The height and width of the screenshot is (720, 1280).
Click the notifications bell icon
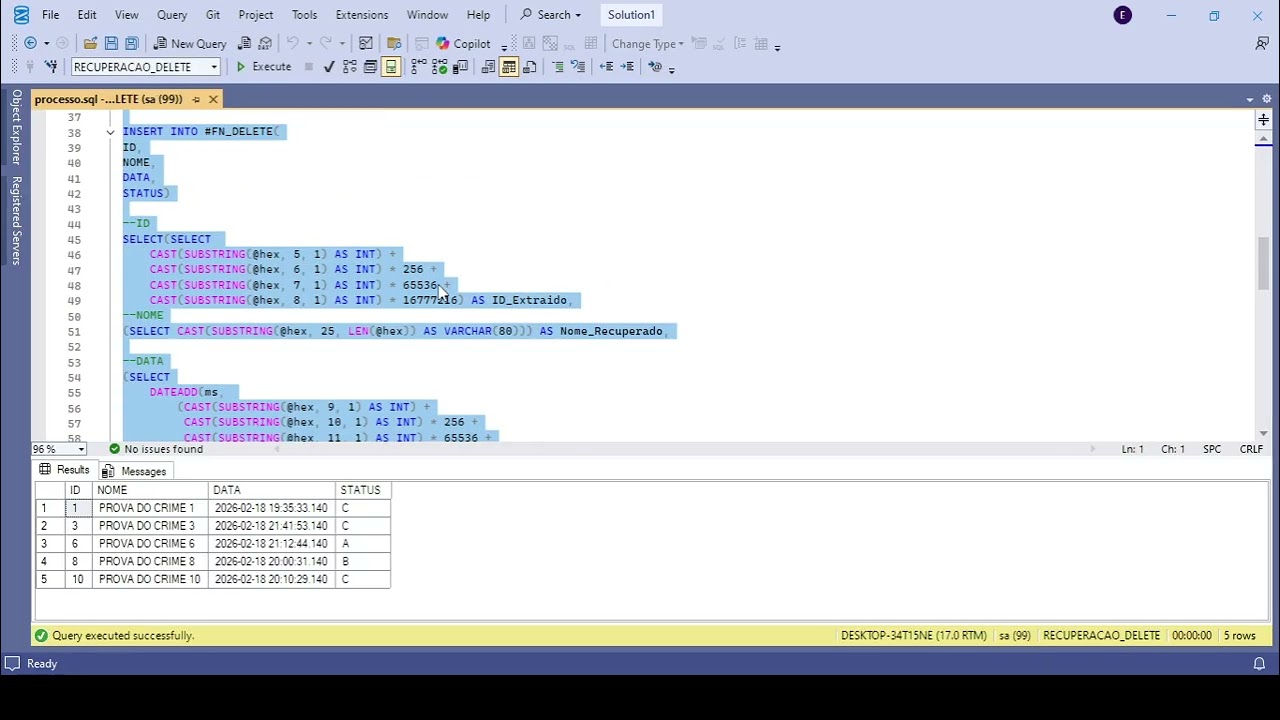(x=1260, y=663)
